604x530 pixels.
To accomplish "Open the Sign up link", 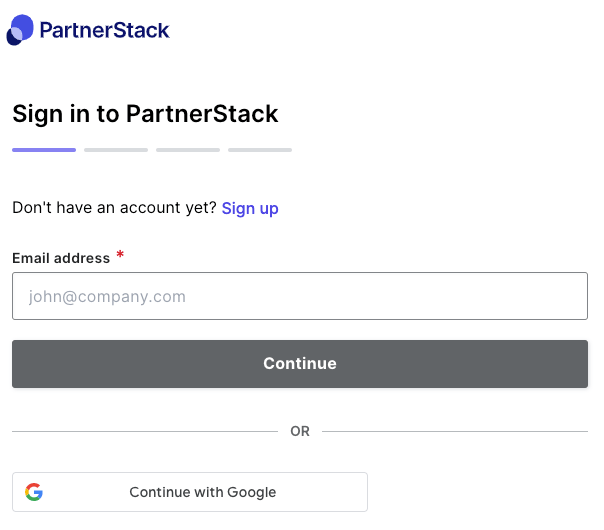I will [250, 208].
